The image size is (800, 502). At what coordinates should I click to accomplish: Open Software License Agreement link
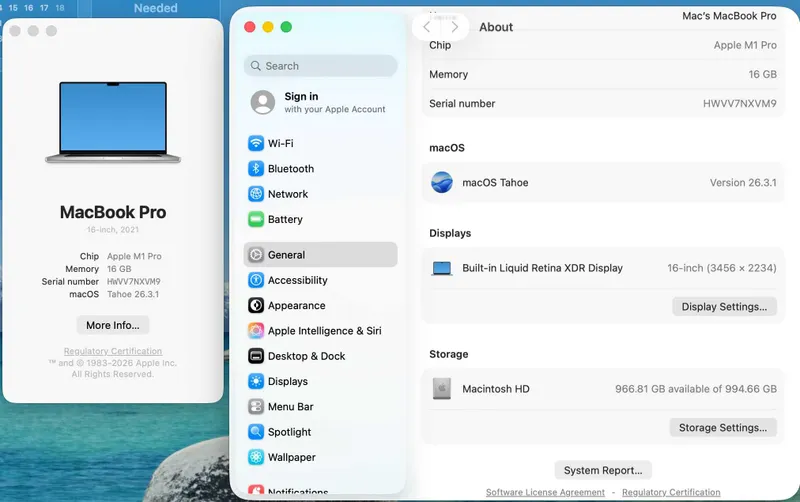coord(545,492)
